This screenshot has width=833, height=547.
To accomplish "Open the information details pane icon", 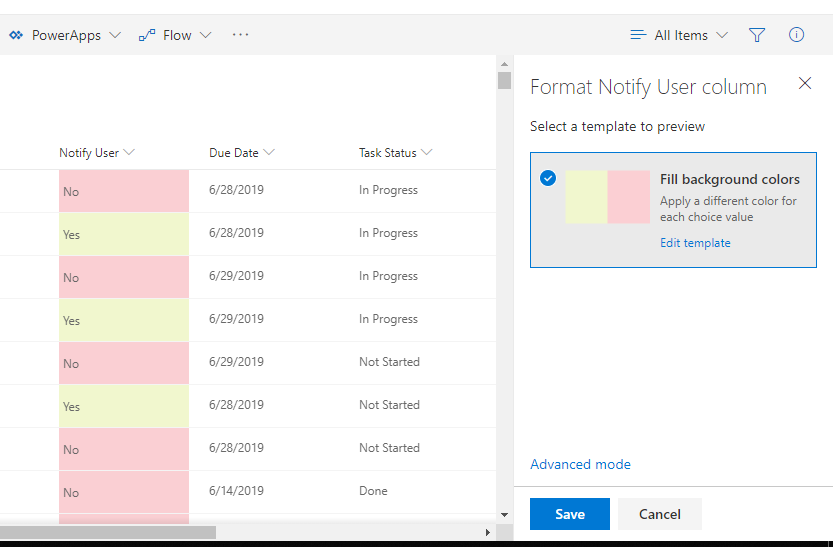I will pyautogui.click(x=796, y=35).
